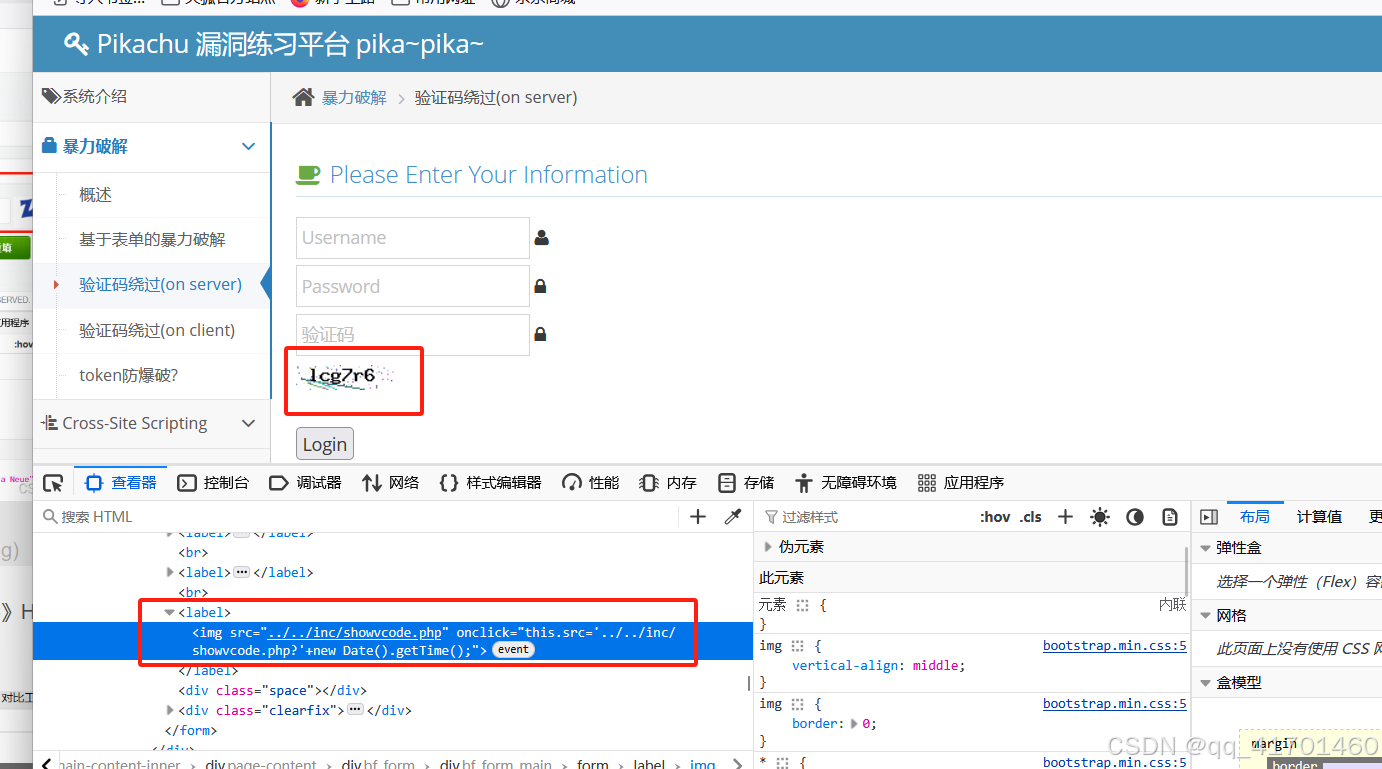Click the ellipsis badge in second label node
Image resolution: width=1382 pixels, height=769 pixels.
(241, 572)
